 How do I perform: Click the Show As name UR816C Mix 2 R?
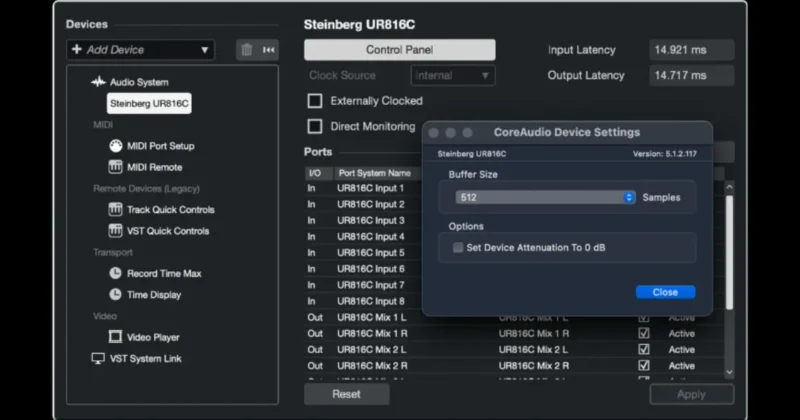click(534, 365)
